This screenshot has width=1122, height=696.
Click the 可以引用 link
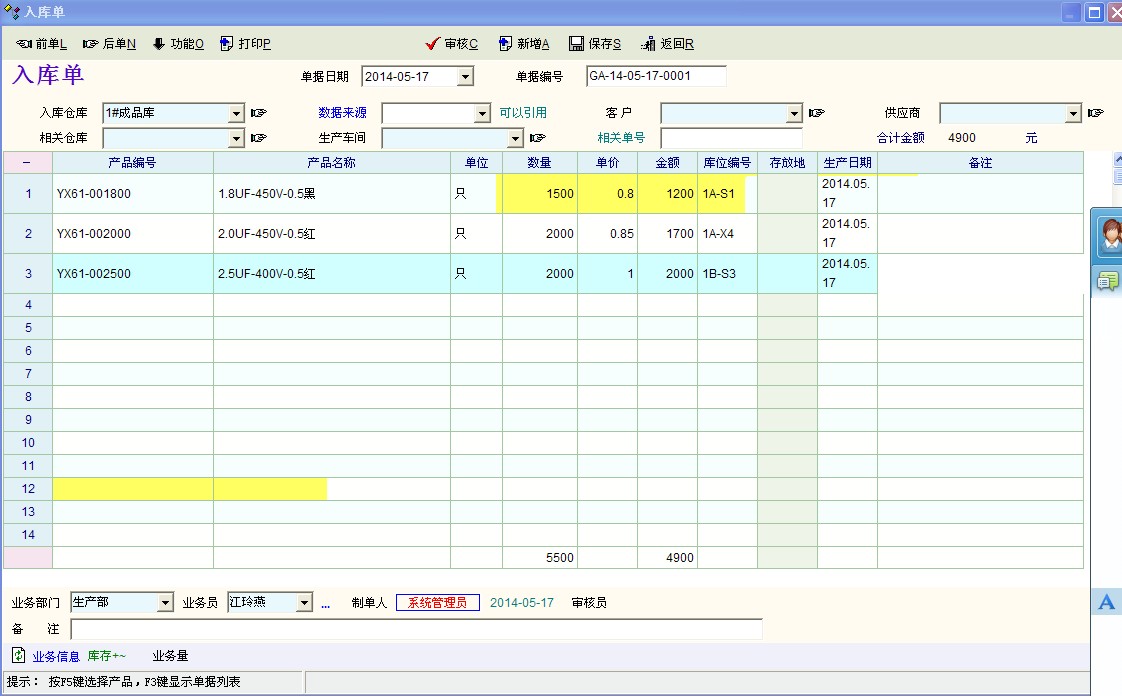(523, 113)
